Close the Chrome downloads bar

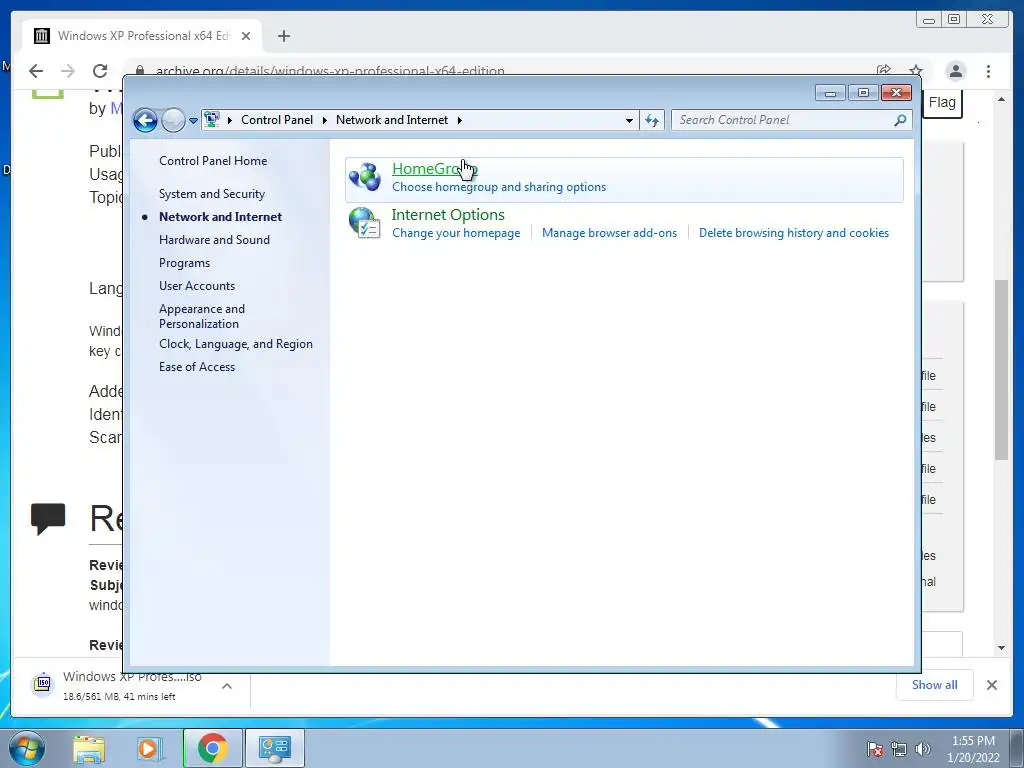click(991, 685)
